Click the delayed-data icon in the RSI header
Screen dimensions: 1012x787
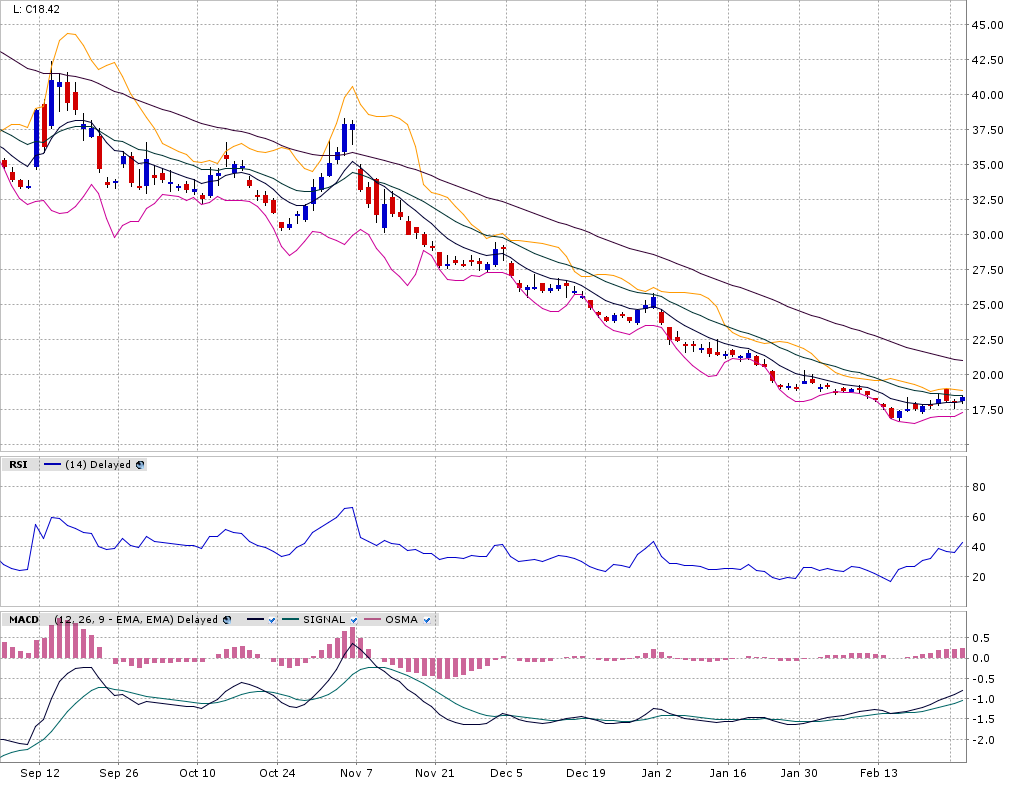point(140,464)
